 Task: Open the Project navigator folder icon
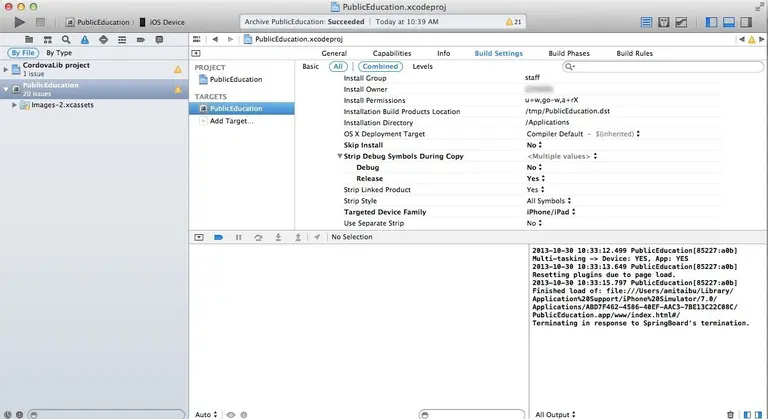click(x=29, y=40)
